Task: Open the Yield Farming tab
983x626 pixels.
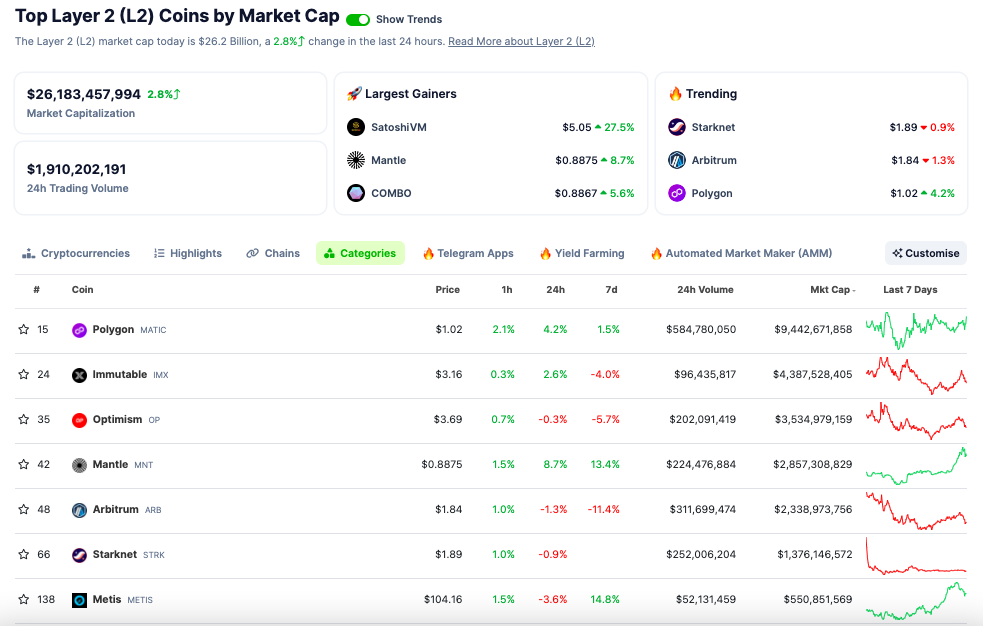Action: pyautogui.click(x=582, y=253)
